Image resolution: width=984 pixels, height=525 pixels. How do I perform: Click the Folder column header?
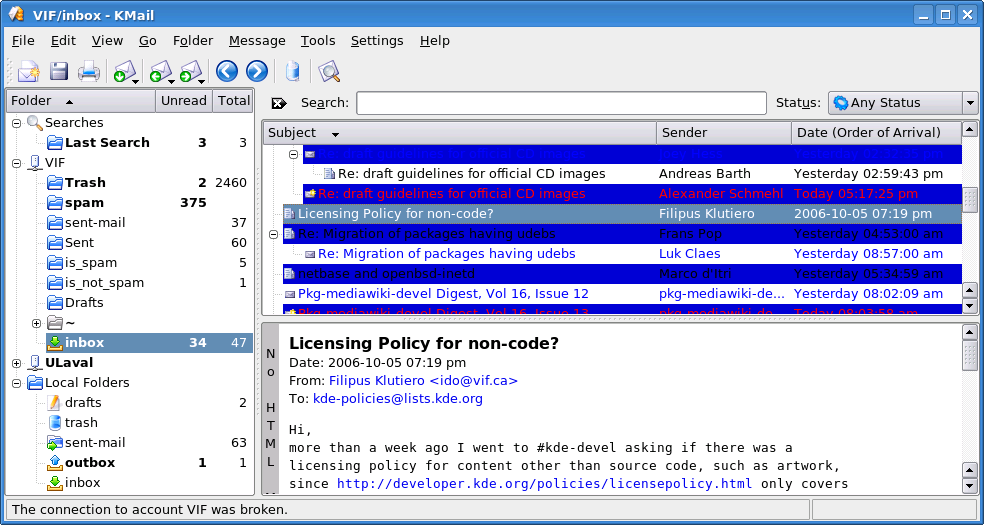point(80,101)
